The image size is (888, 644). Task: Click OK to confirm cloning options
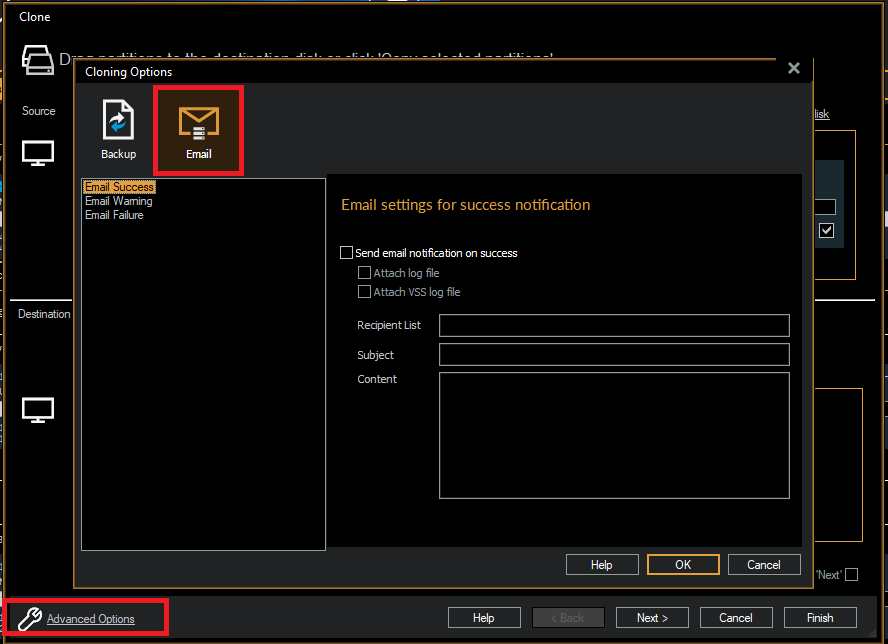tap(683, 564)
